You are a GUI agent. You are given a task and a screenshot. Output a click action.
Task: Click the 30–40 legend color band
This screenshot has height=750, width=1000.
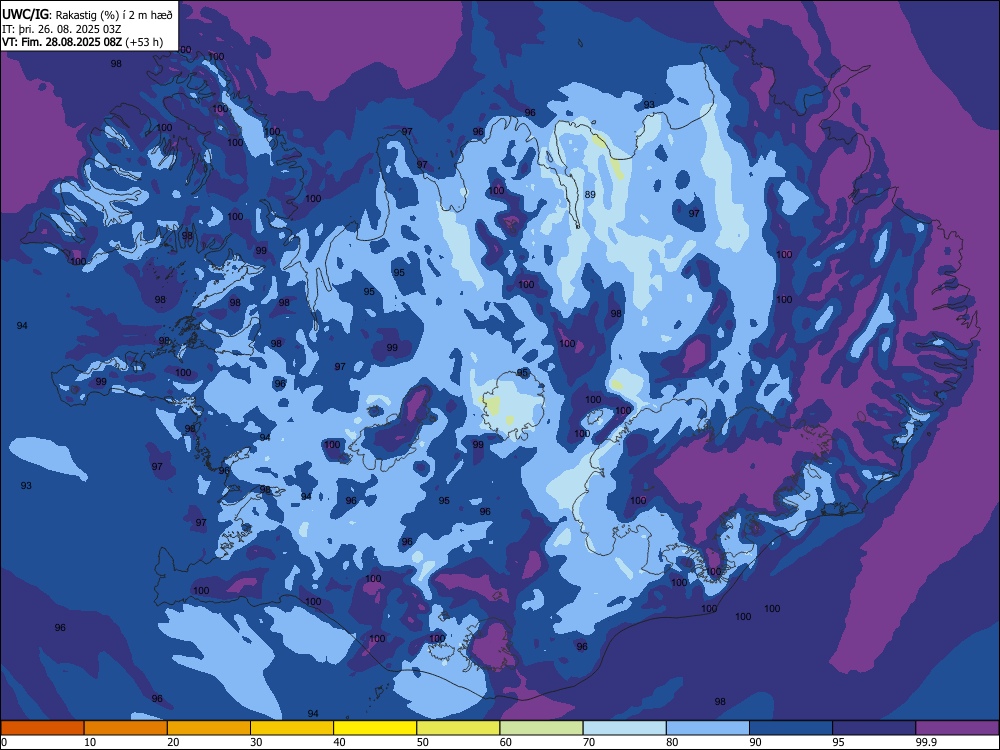[x=292, y=728]
